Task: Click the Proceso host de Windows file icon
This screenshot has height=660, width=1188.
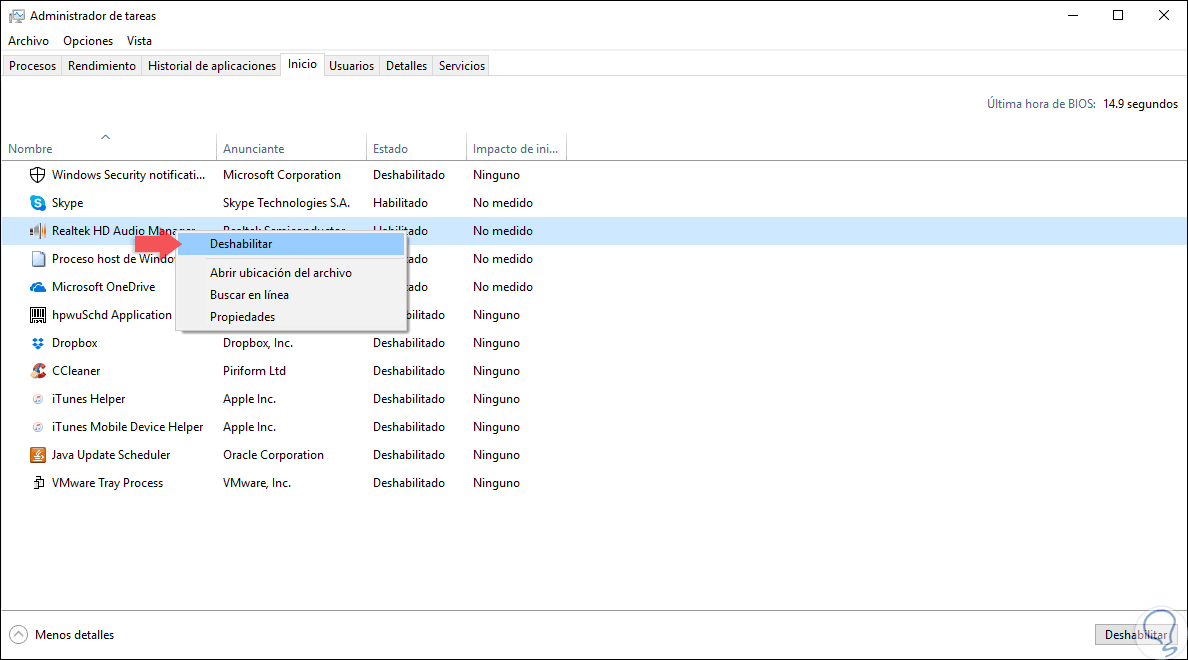Action: [x=37, y=259]
